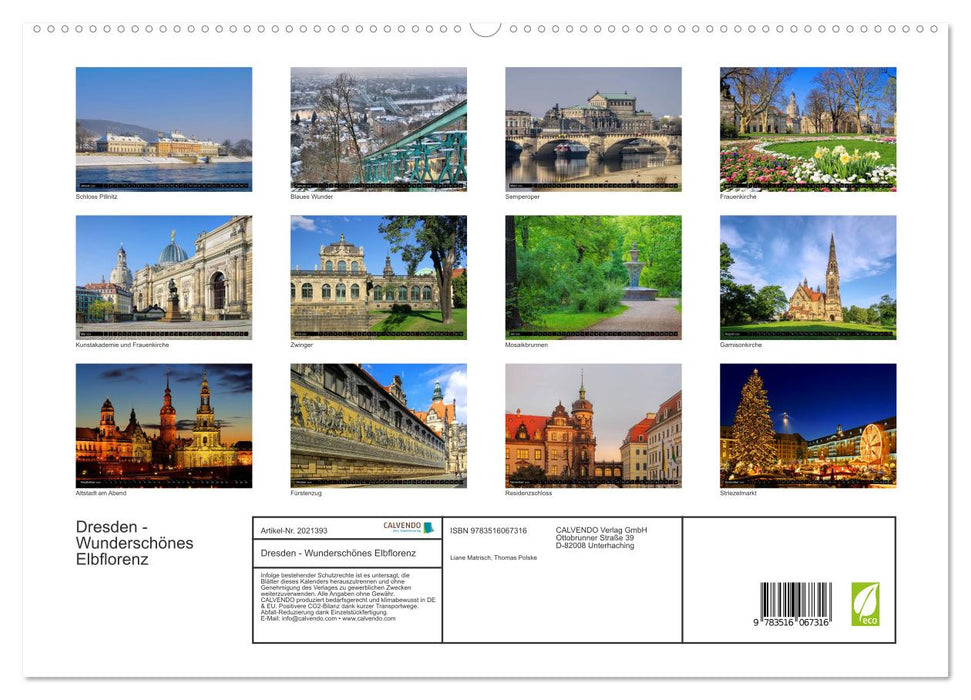Click the info@calvendo.com email line
Image resolution: width=971 pixels, height=700 pixels.
[x=328, y=618]
